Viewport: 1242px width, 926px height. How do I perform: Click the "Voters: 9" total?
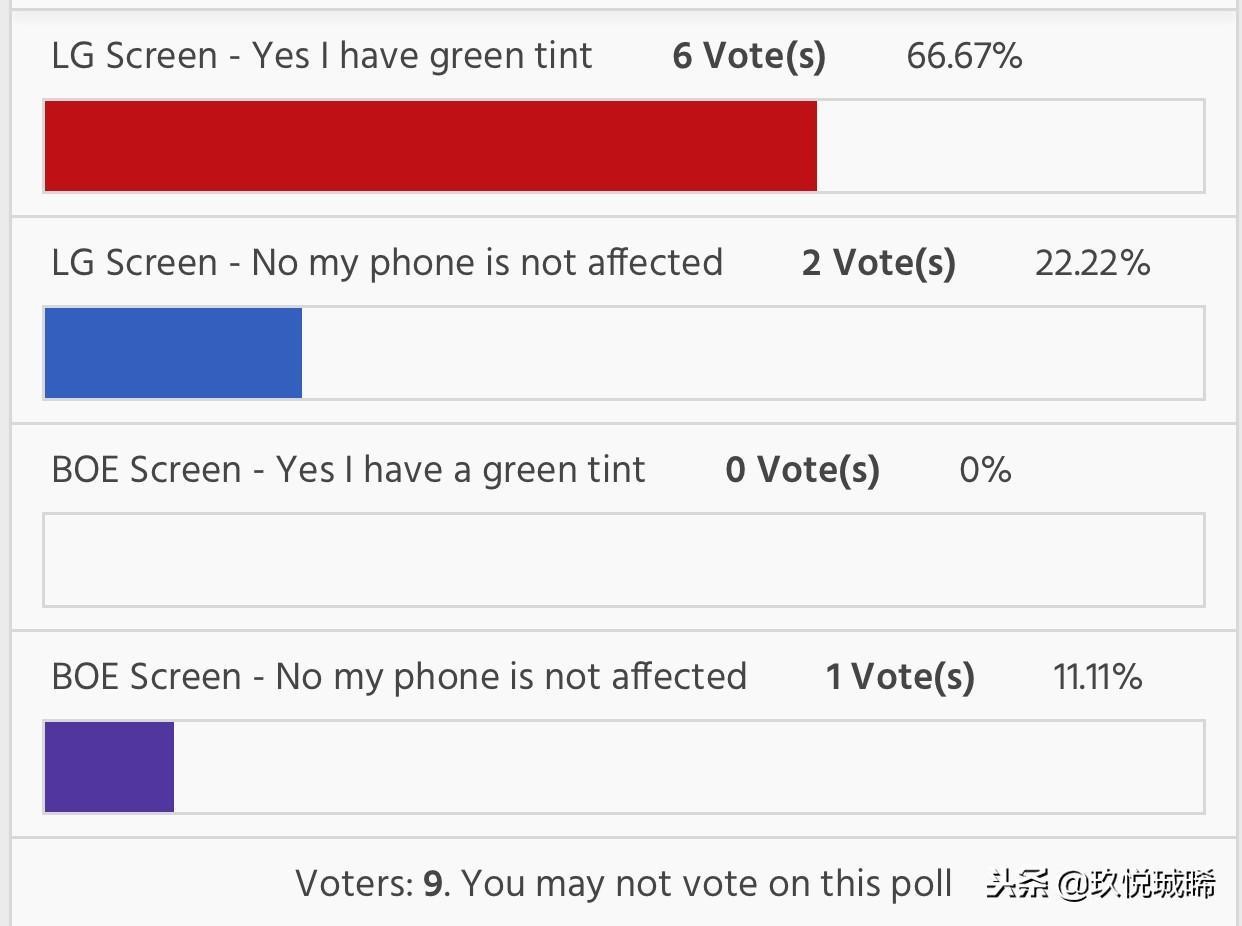tap(369, 884)
